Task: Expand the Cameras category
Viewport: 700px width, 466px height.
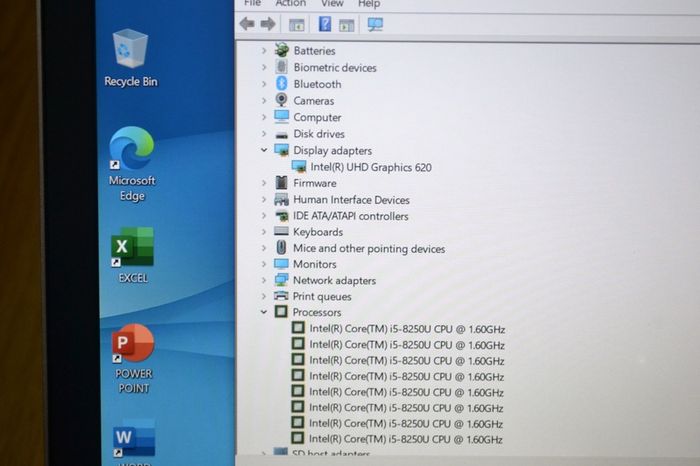Action: (264, 100)
